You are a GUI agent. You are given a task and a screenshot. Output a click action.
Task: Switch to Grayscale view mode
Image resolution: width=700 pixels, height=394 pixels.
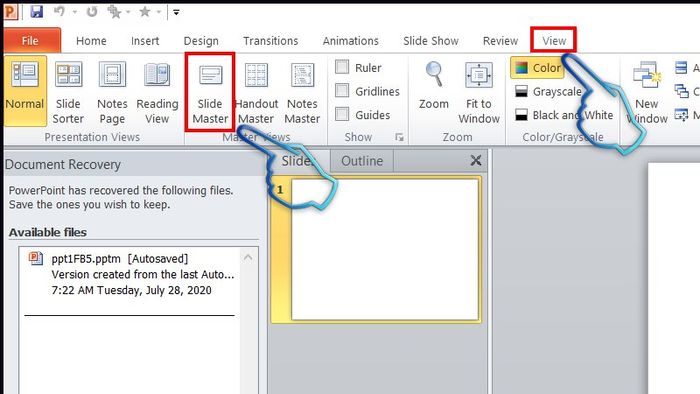(548, 91)
